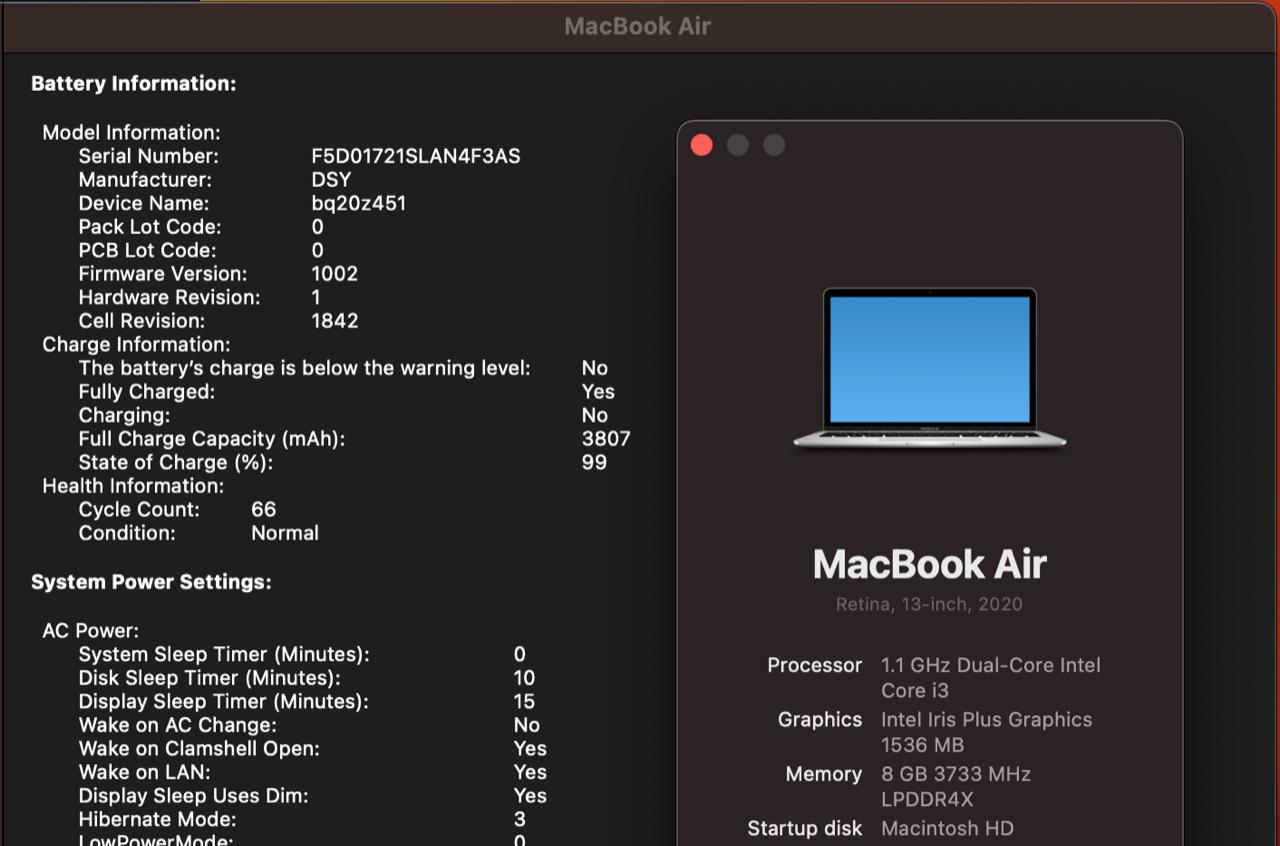Select cycle count value 66

(264, 510)
